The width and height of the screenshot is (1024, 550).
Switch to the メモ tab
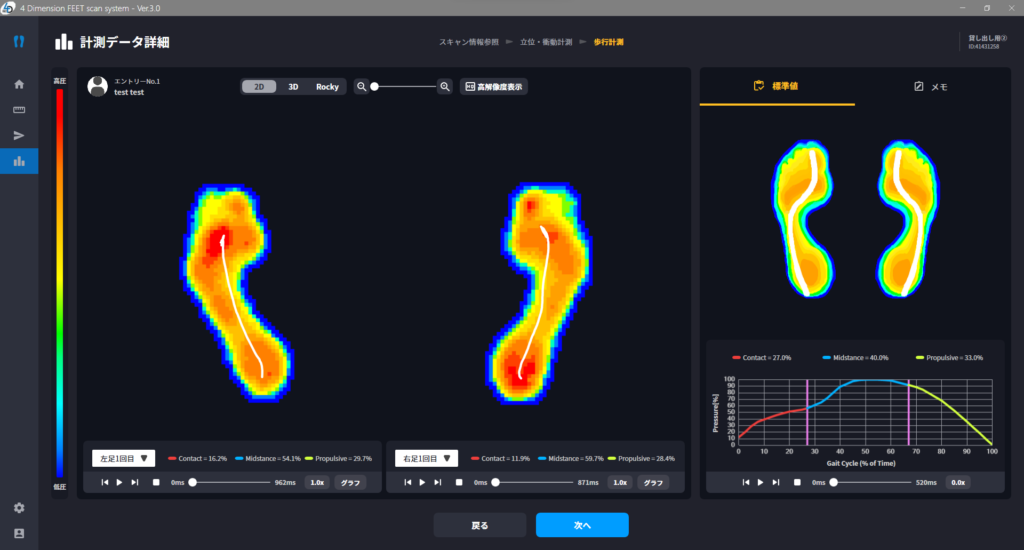pyautogui.click(x=931, y=87)
